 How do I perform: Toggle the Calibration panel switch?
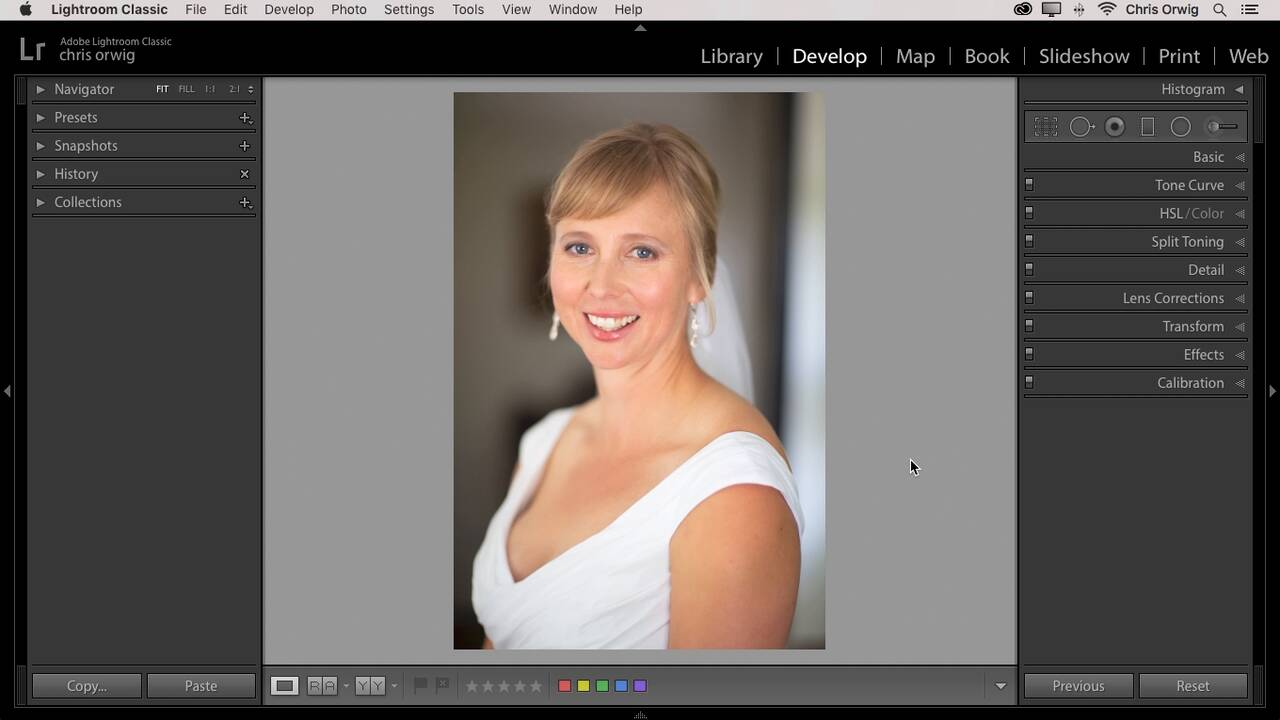[1029, 382]
